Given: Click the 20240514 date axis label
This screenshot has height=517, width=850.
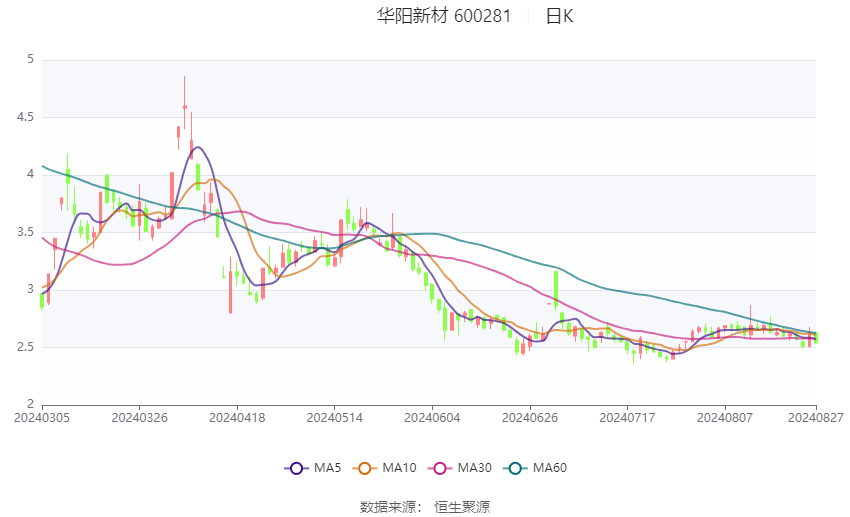Looking at the screenshot, I should tap(334, 418).
